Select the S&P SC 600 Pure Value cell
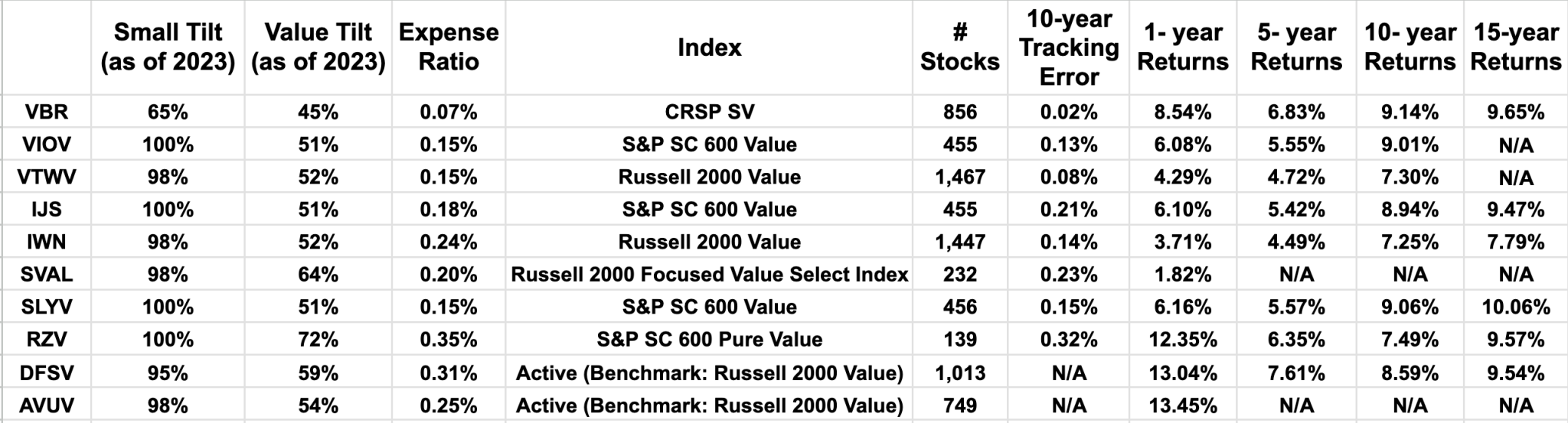 tap(709, 339)
